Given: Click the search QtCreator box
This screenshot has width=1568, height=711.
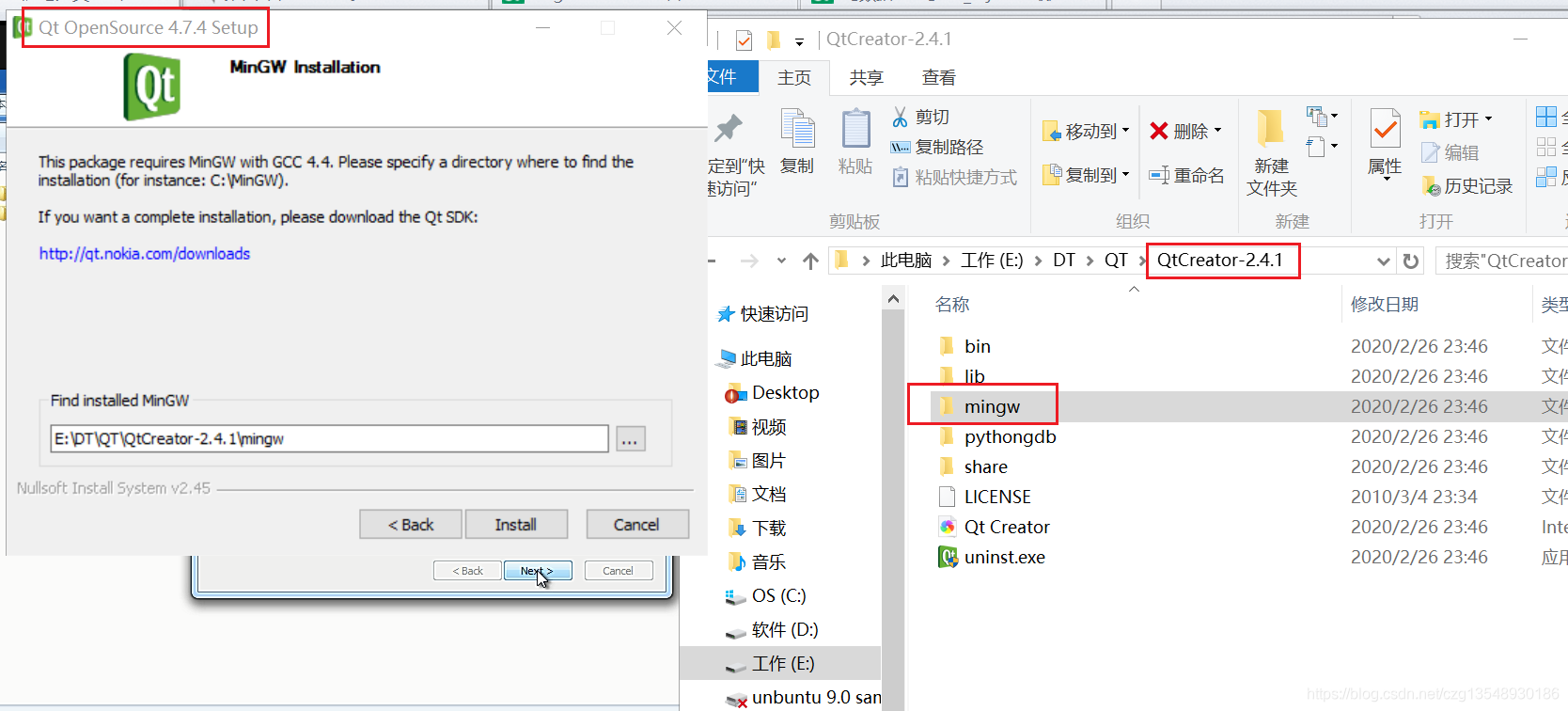Looking at the screenshot, I should coord(1501,261).
